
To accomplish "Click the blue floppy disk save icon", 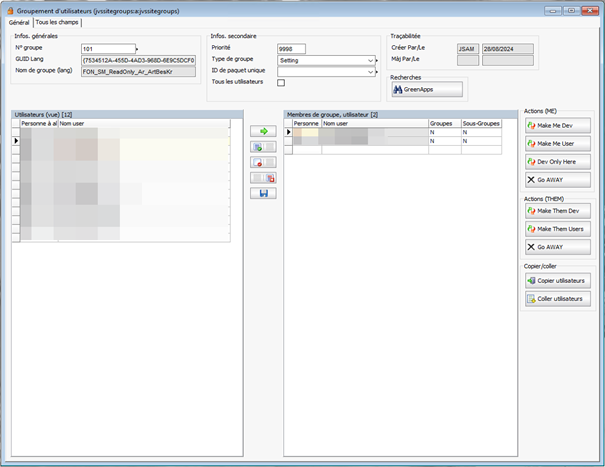I will click(x=263, y=193).
